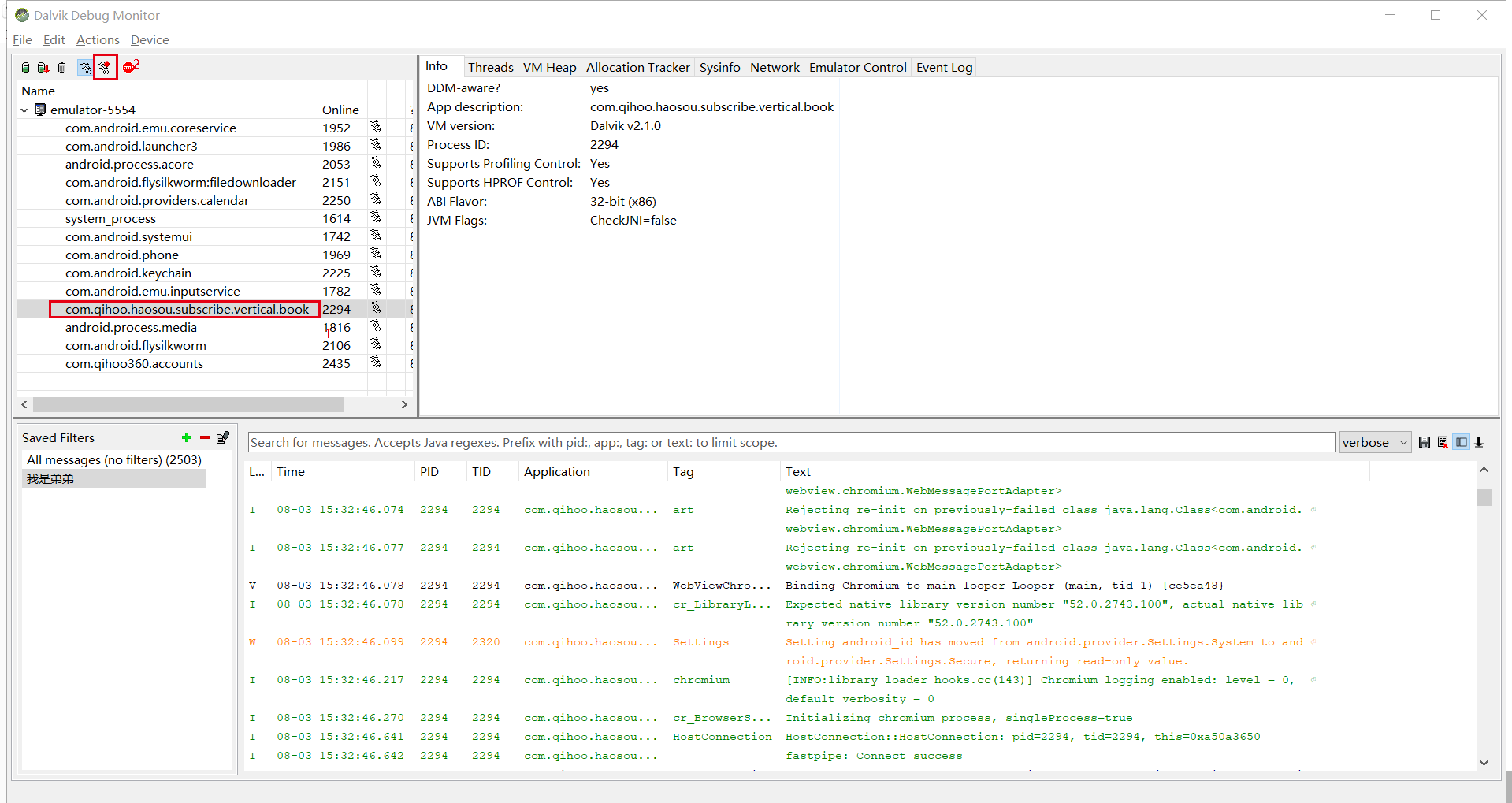This screenshot has width=1512, height=803.
Task: Select process com.android.flysilkworm:filedownloader
Action: click(180, 182)
